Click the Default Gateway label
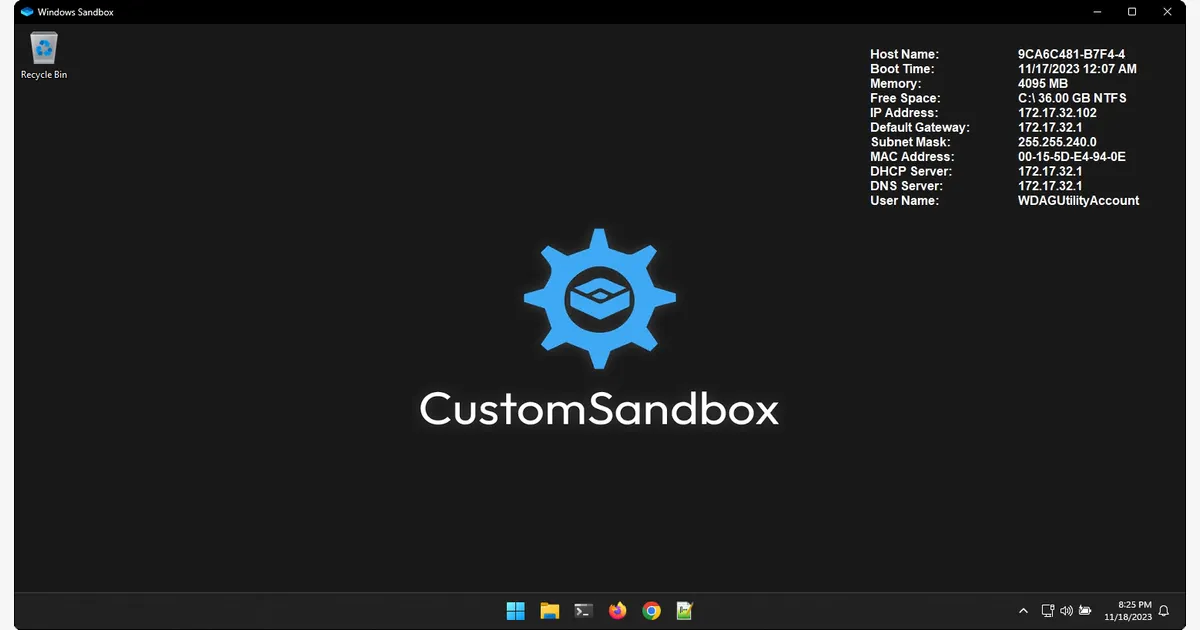 (920, 128)
